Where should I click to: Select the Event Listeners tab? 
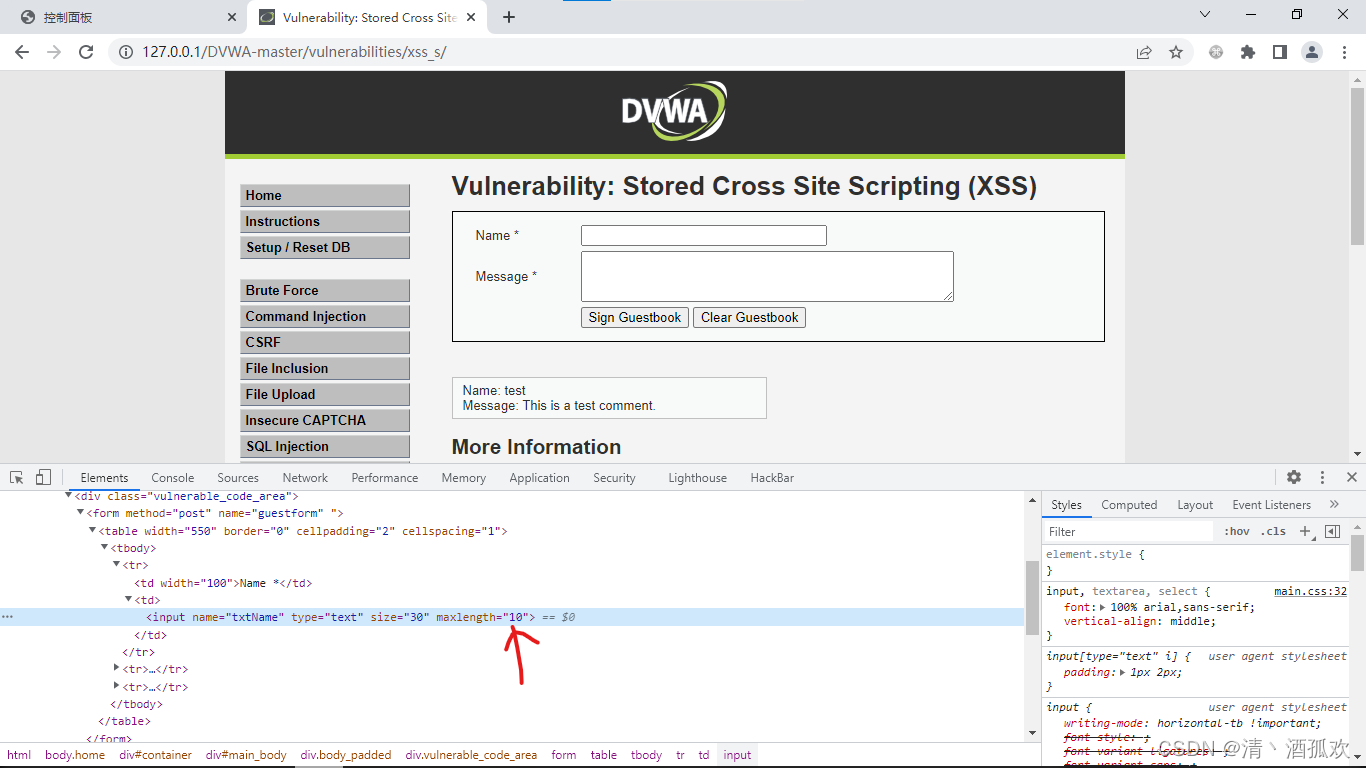click(x=1271, y=504)
